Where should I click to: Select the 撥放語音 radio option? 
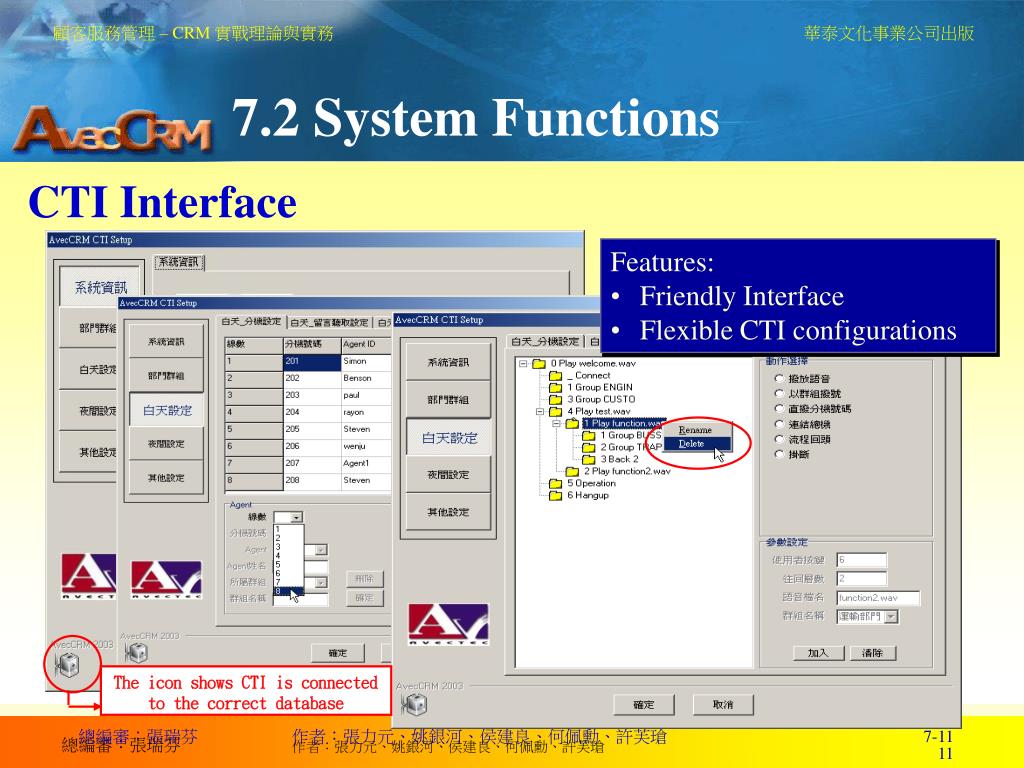click(x=778, y=379)
